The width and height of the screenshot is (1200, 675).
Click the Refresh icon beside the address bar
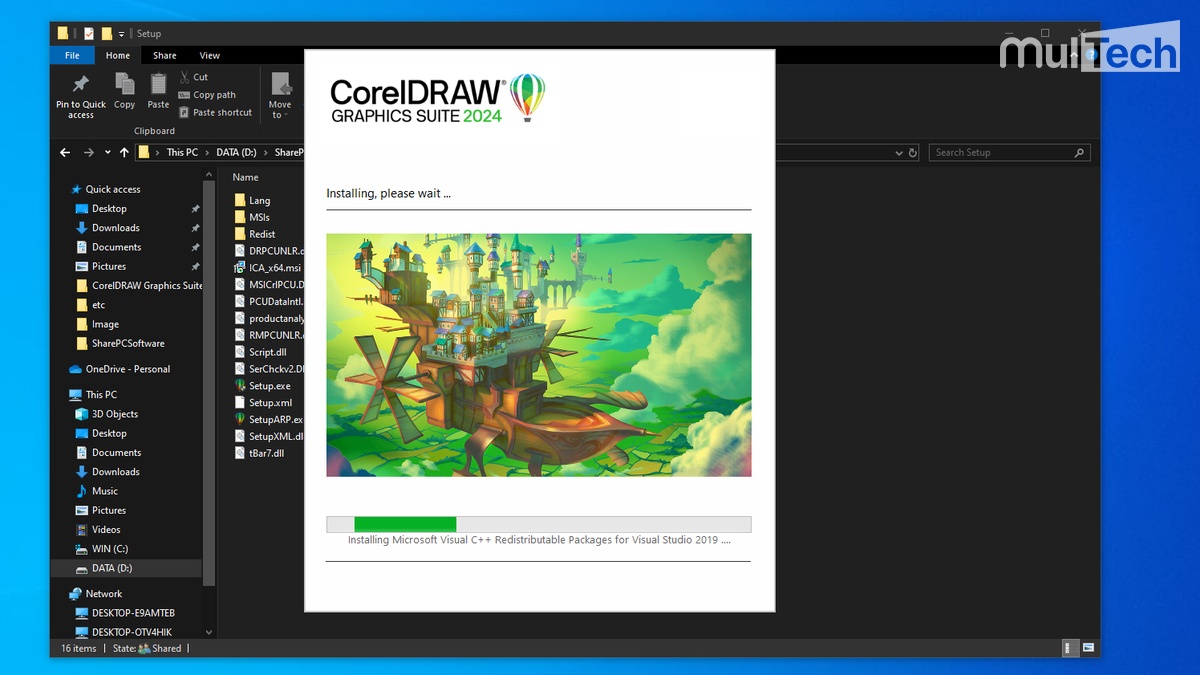[910, 152]
